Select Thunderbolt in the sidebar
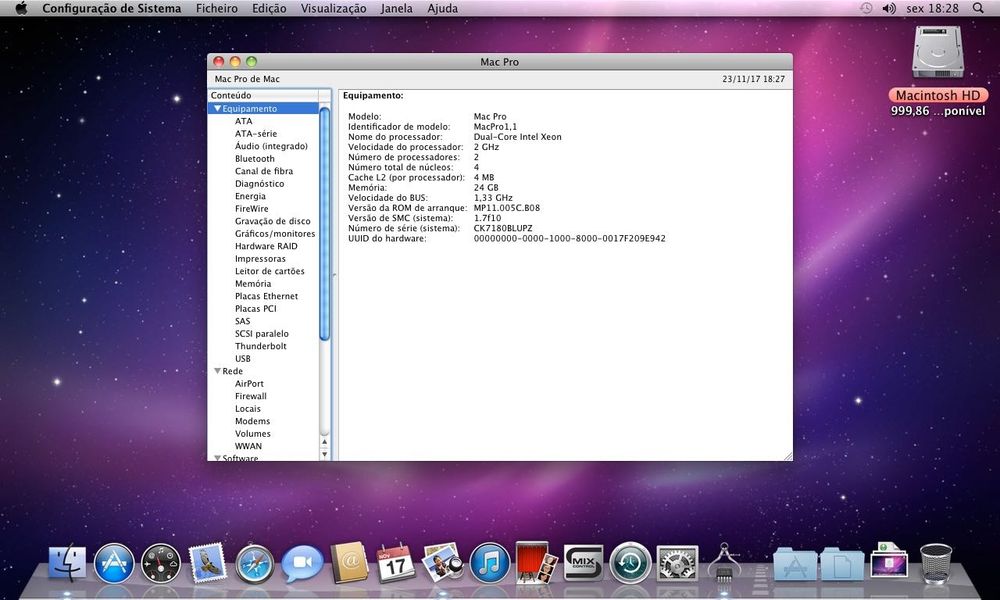 (x=261, y=346)
